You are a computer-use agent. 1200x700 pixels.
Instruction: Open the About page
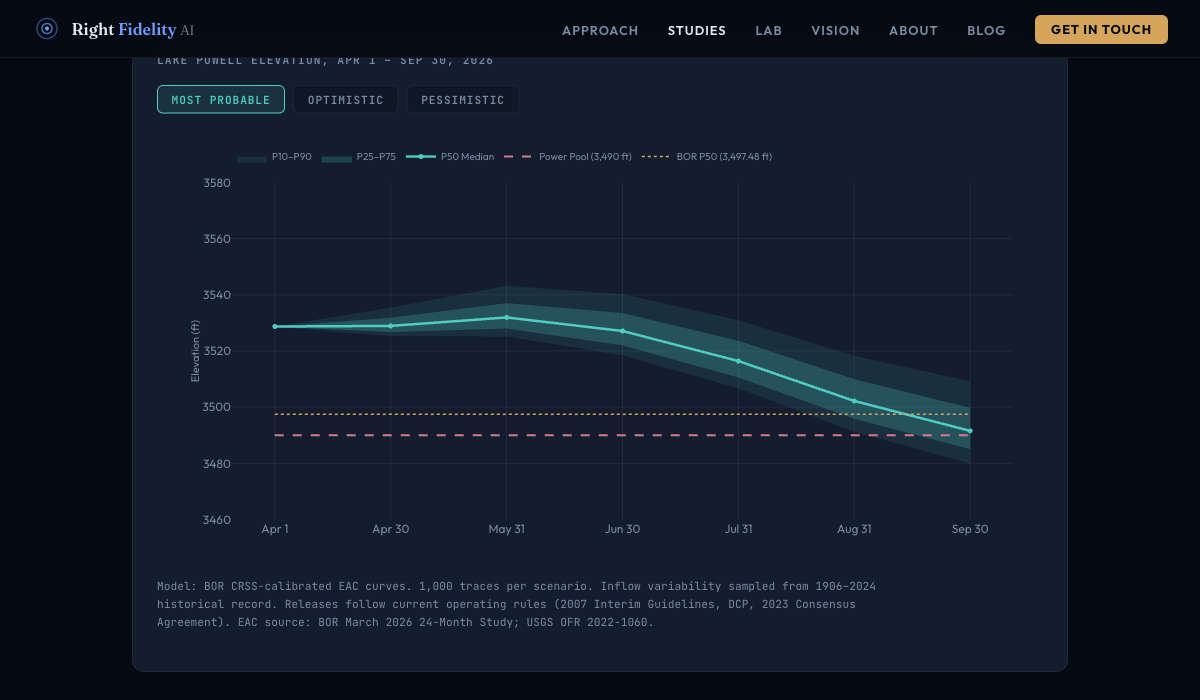(x=913, y=31)
